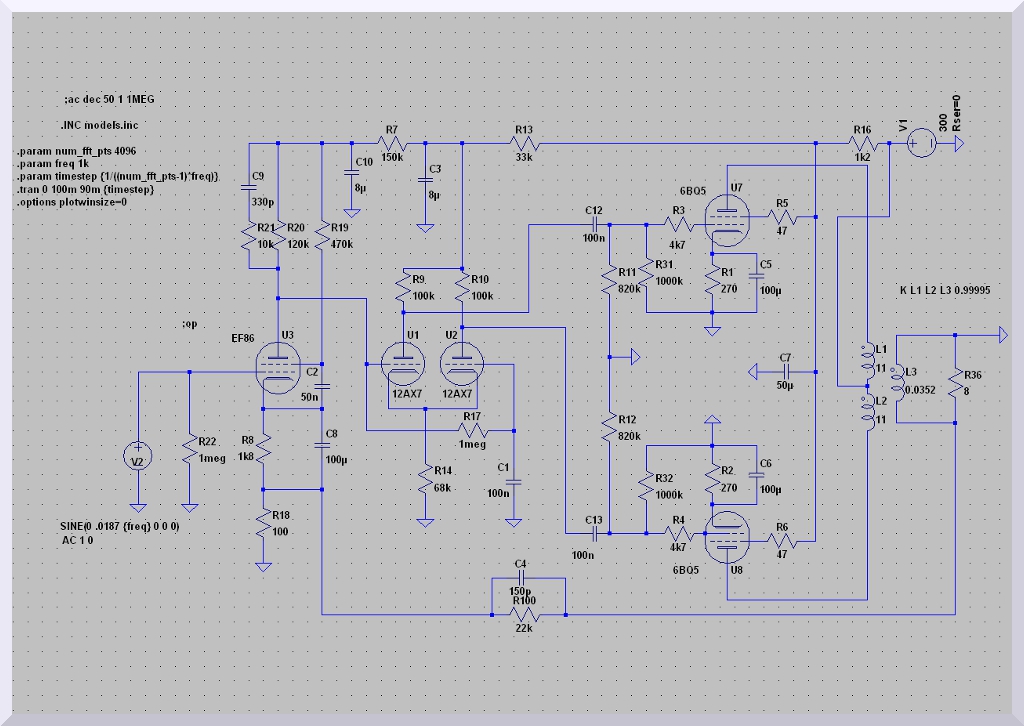This screenshot has height=726, width=1024.
Task: Click the R13 33k resistor
Action: [x=525, y=145]
